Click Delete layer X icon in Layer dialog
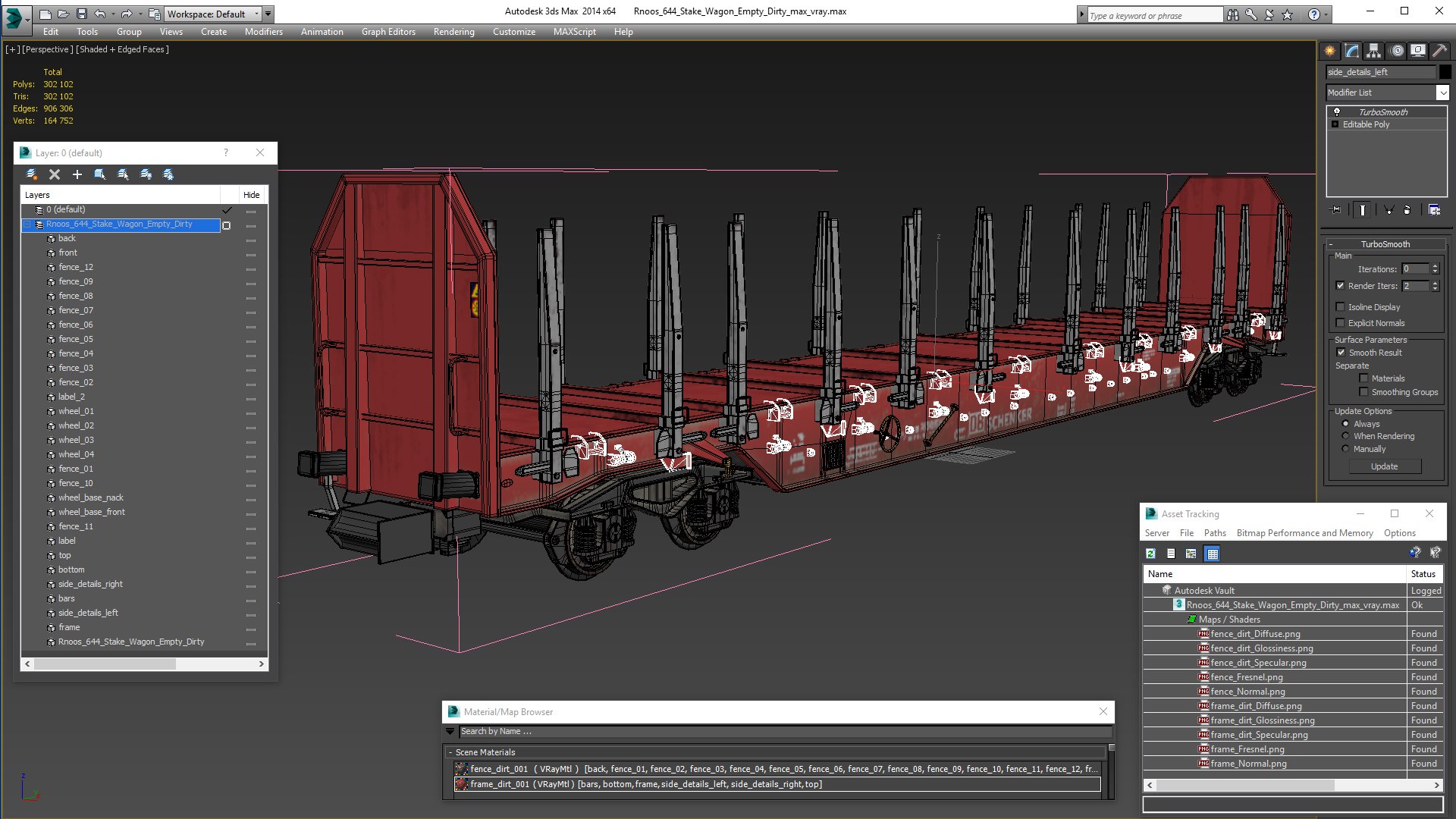Screen dimensions: 1456x819 pyautogui.click(x=55, y=174)
